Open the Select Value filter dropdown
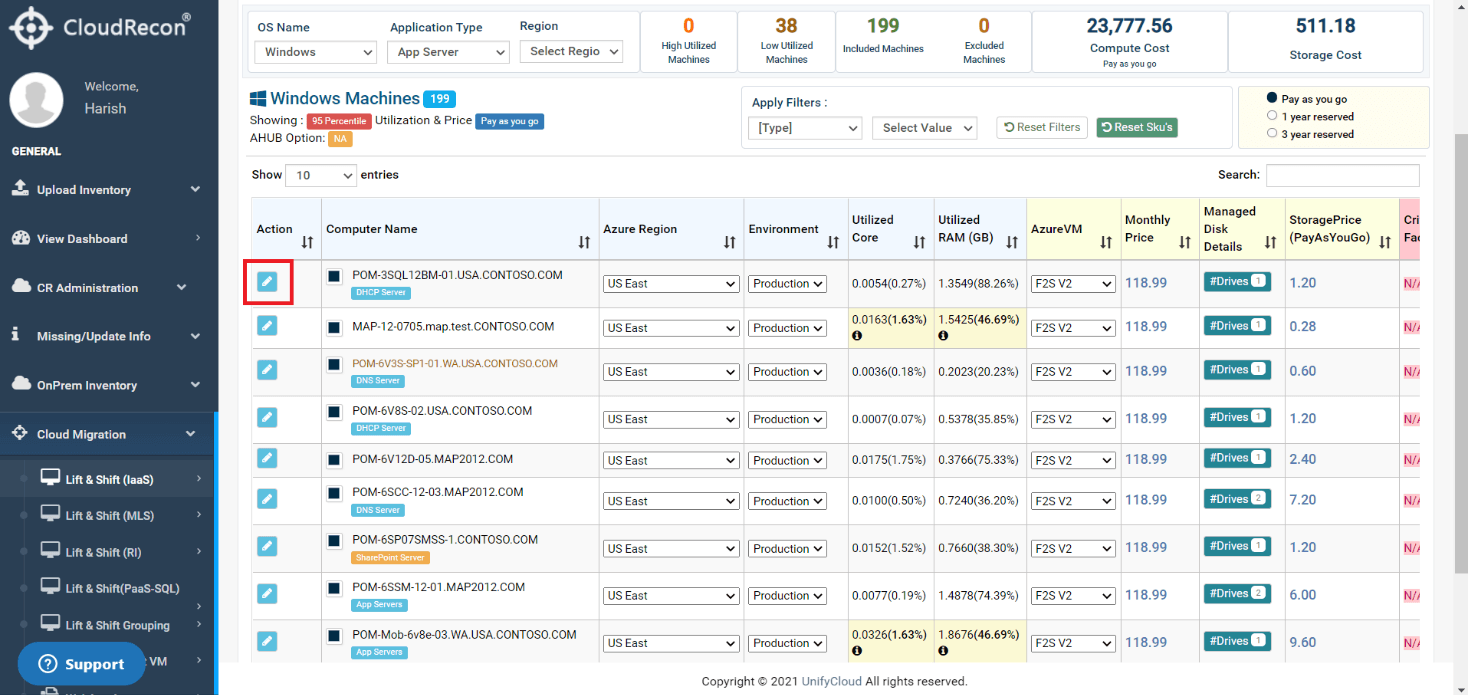Viewport: 1468px width, 695px height. 924,128
